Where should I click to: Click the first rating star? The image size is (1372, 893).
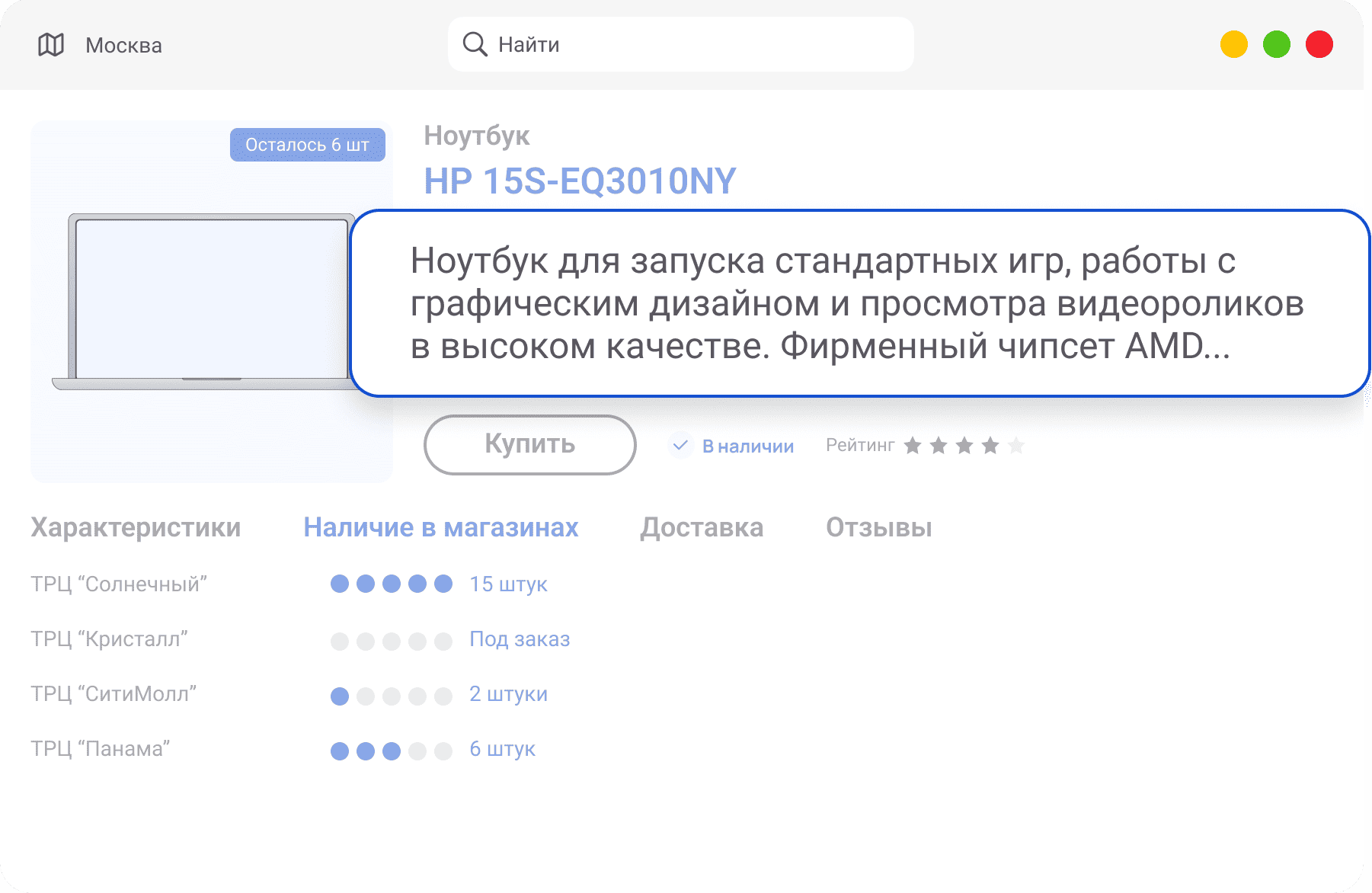click(x=912, y=445)
